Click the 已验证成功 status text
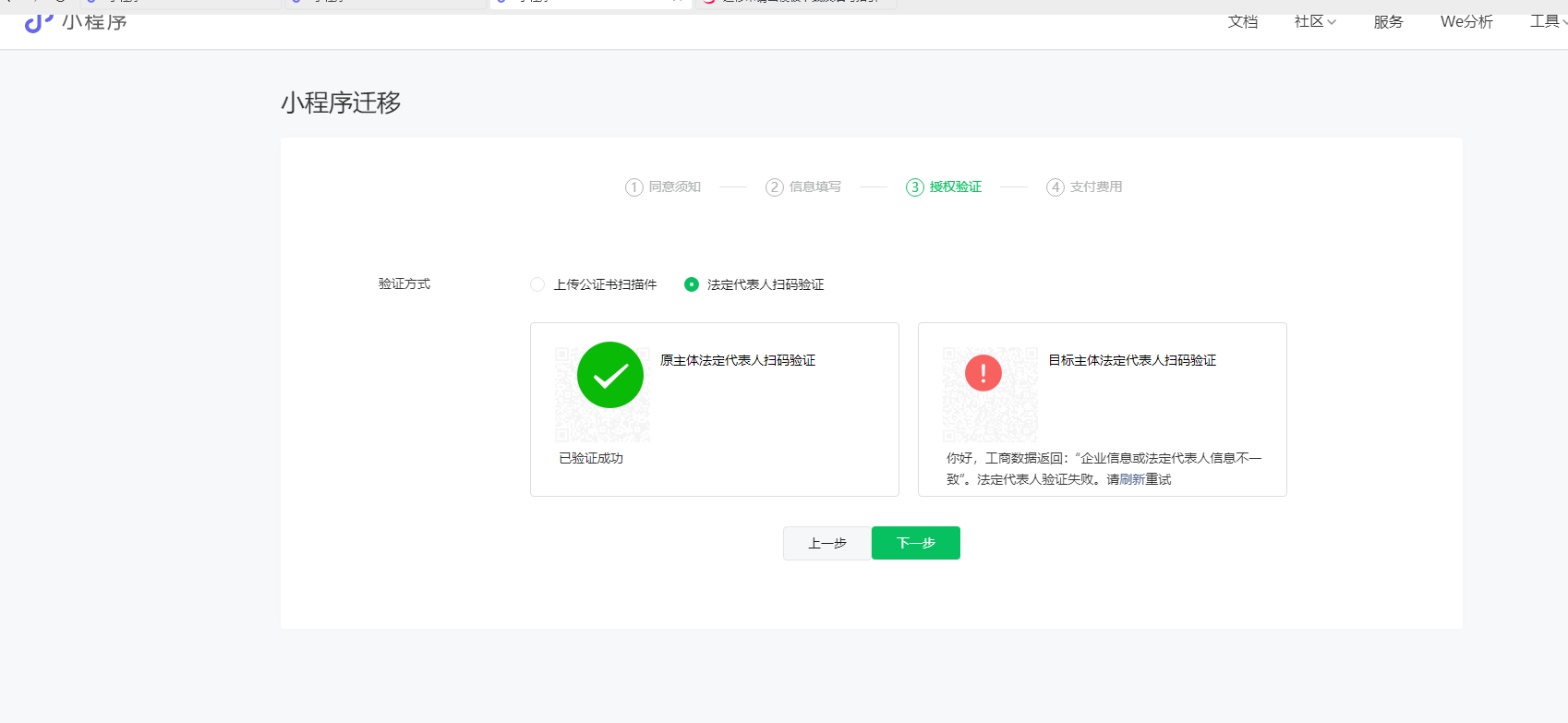1568x723 pixels. [591, 458]
